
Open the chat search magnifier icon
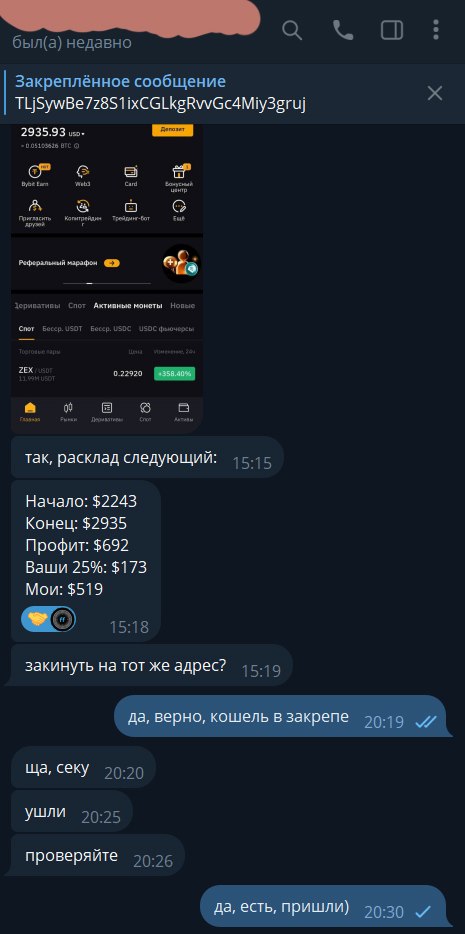click(x=292, y=30)
